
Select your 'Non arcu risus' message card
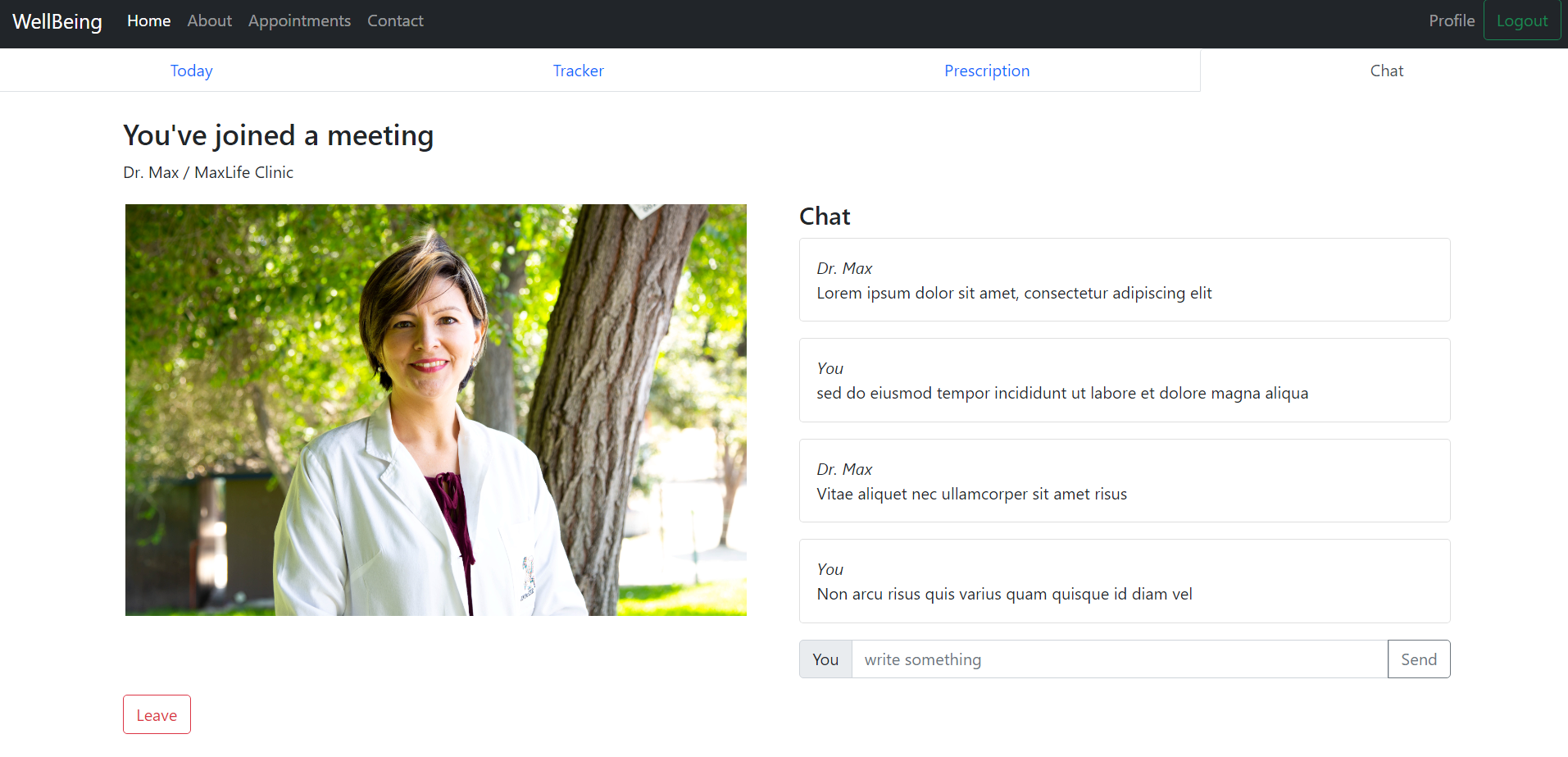click(1125, 581)
